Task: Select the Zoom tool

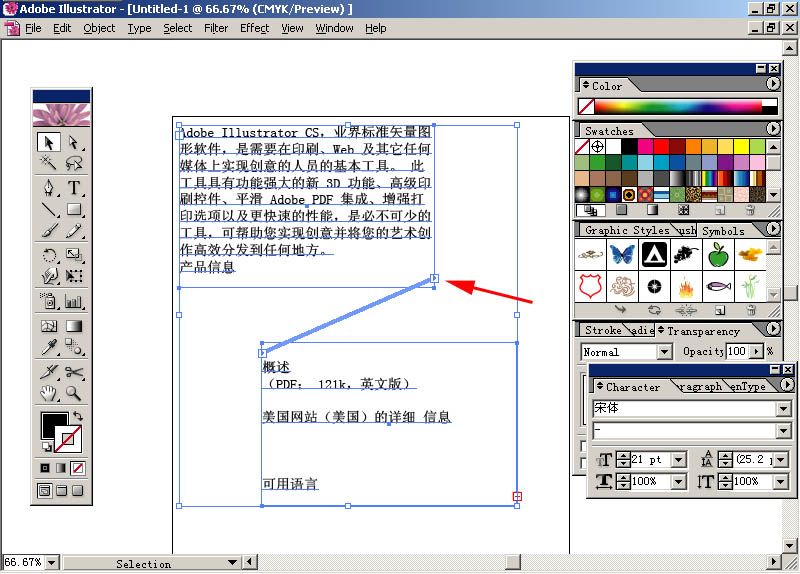Action: [x=74, y=393]
